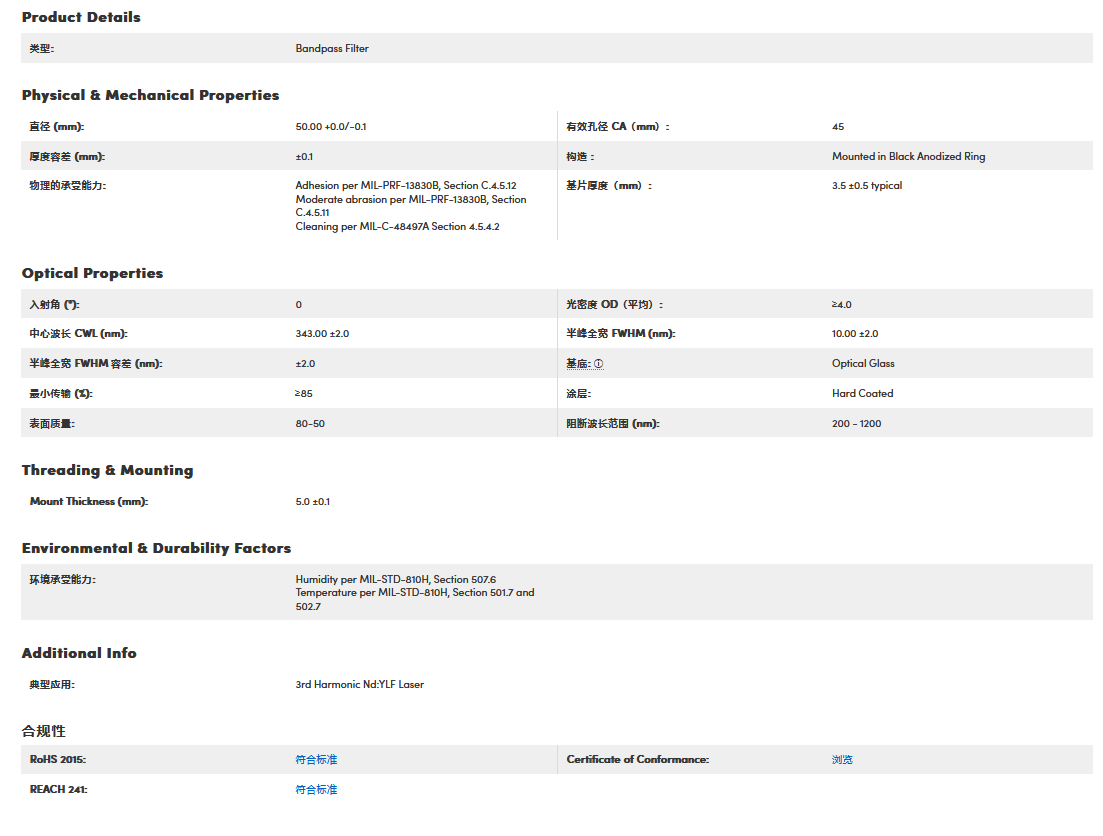This screenshot has height=836, width=1103.
Task: Click the Mounted in Black Anodized Ring value
Action: coord(908,157)
